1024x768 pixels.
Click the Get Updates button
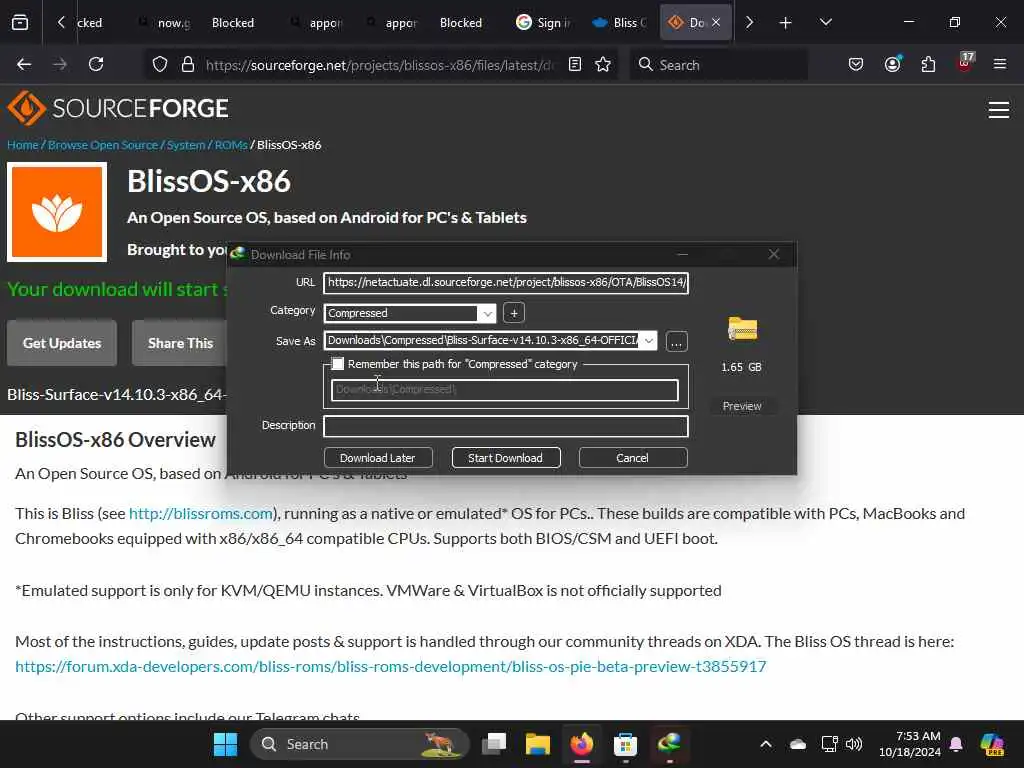pyautogui.click(x=62, y=343)
